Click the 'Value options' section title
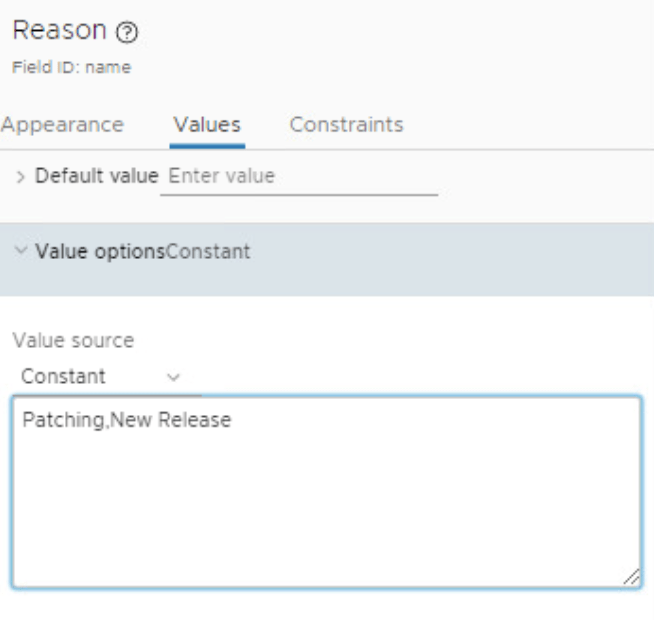The width and height of the screenshot is (654, 620). click(x=99, y=252)
